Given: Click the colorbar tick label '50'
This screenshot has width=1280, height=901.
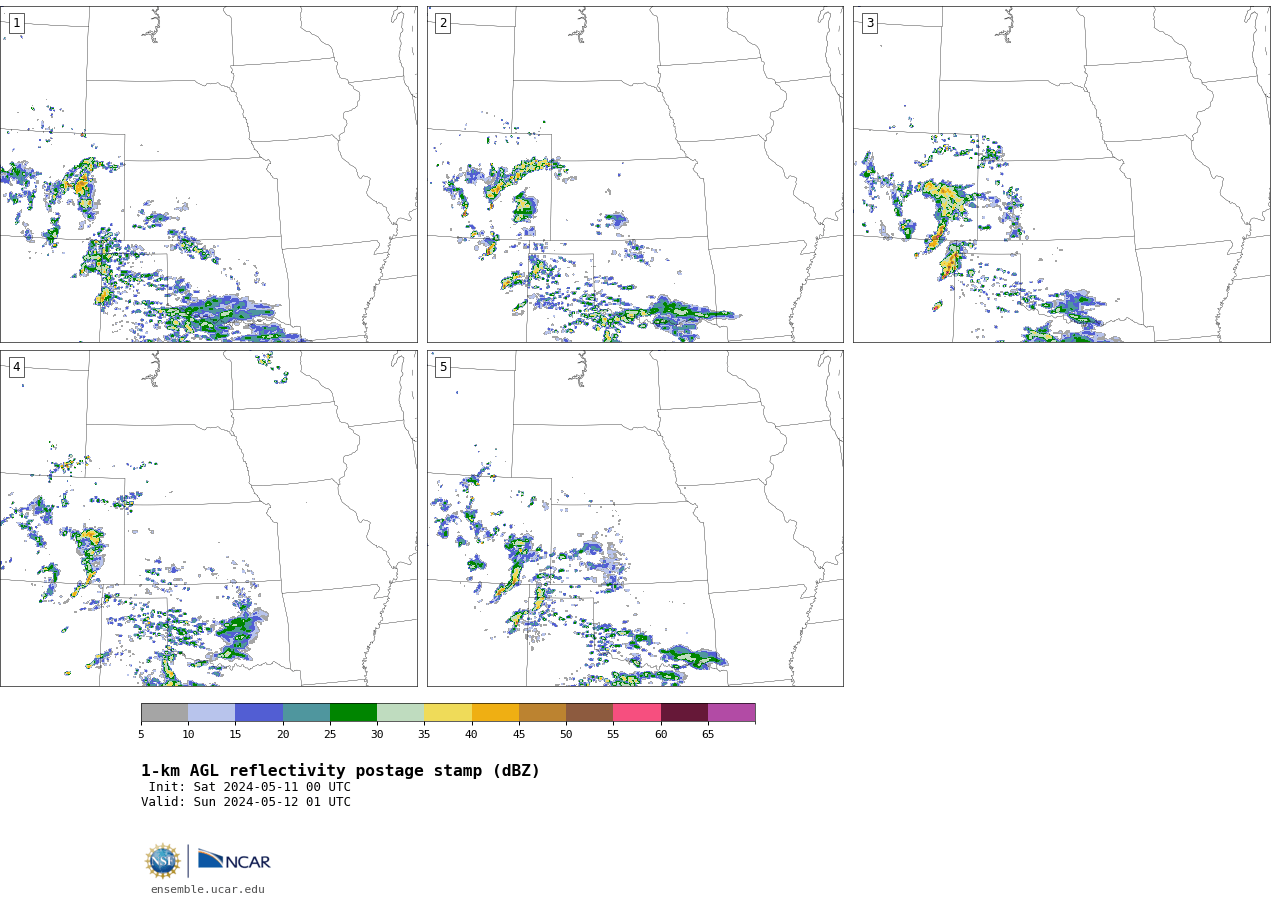Looking at the screenshot, I should (x=566, y=734).
